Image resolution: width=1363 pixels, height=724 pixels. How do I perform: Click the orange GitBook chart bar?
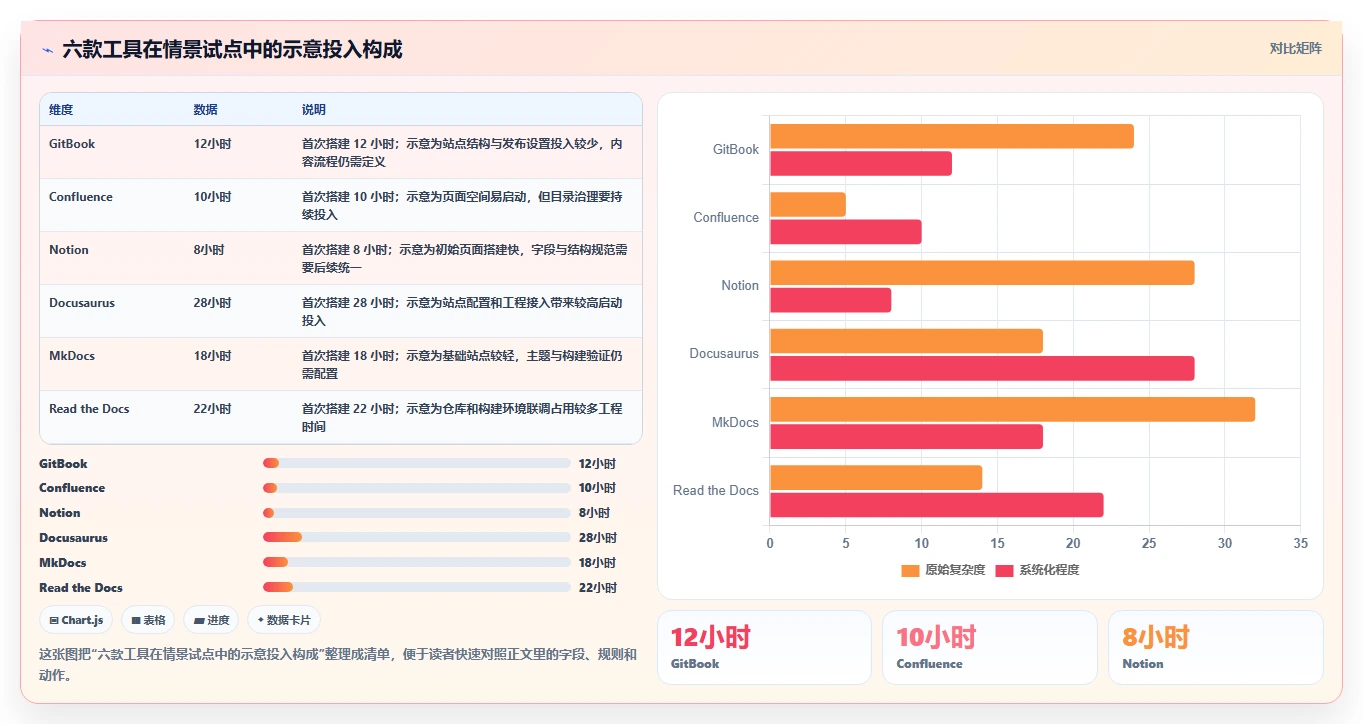pyautogui.click(x=952, y=136)
